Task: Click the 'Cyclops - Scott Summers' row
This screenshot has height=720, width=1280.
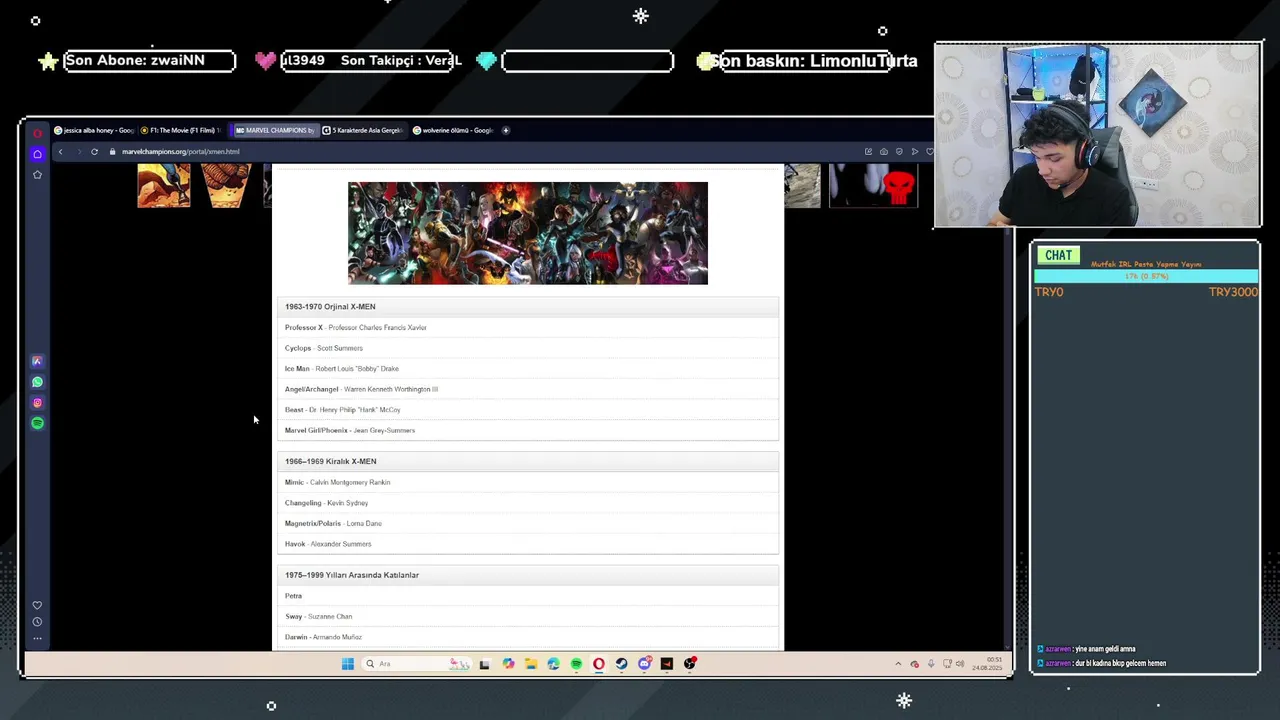Action: [x=528, y=348]
